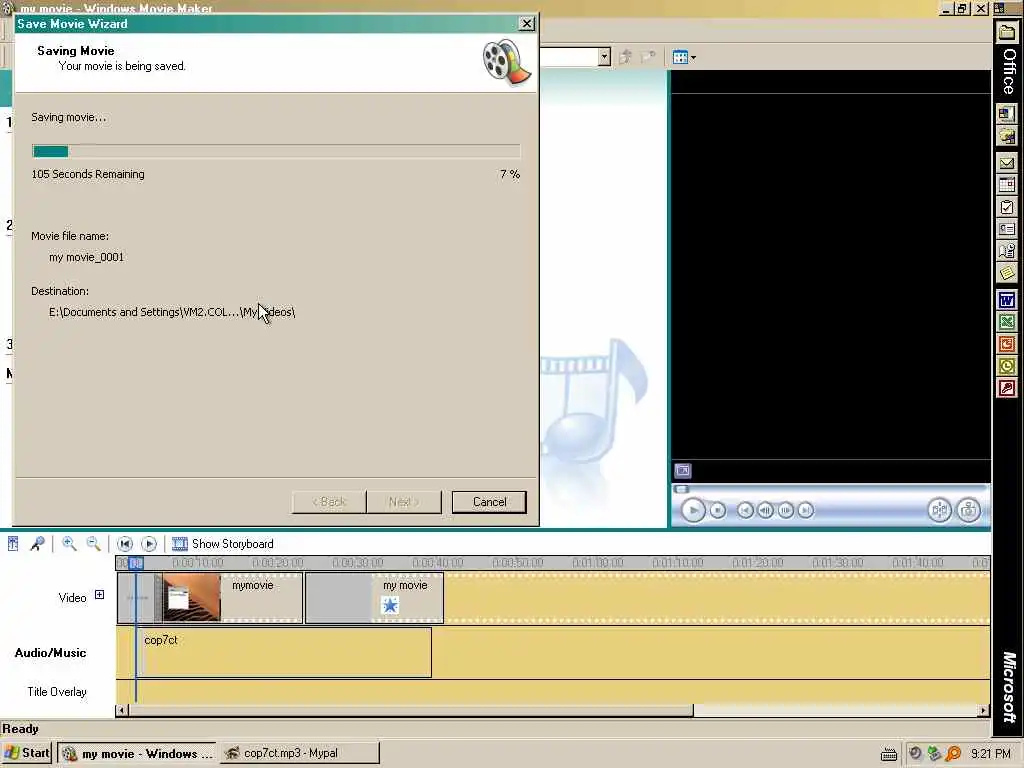Cancel the movie saving process
This screenshot has width=1024, height=768.
(489, 502)
